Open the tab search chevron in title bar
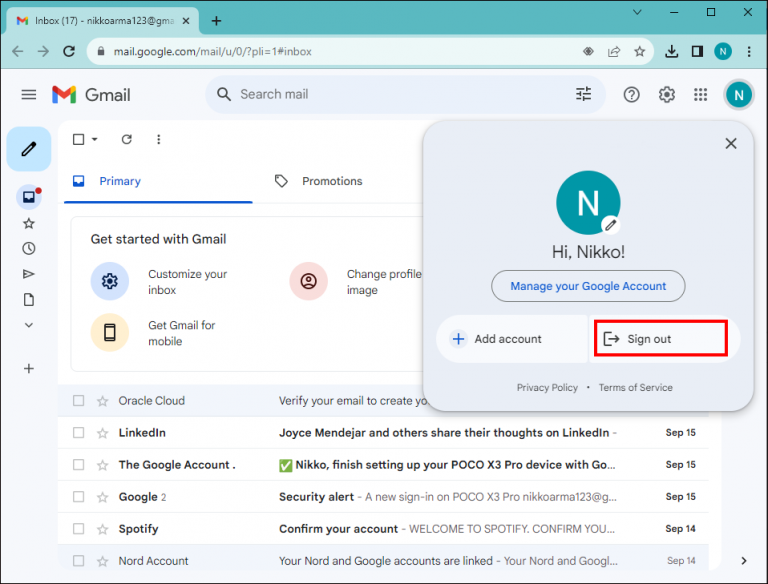Viewport: 768px width, 584px height. (x=637, y=12)
